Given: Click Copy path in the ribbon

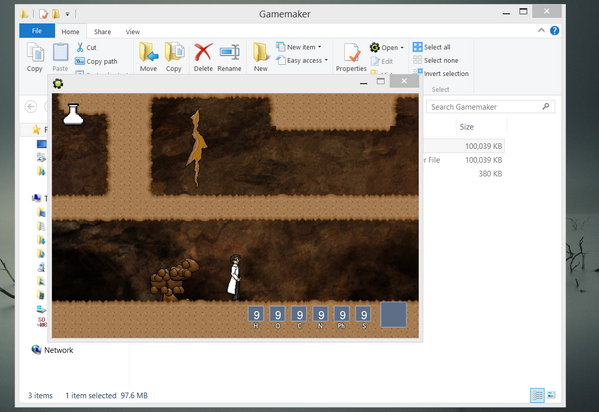Looking at the screenshot, I should 96,61.
